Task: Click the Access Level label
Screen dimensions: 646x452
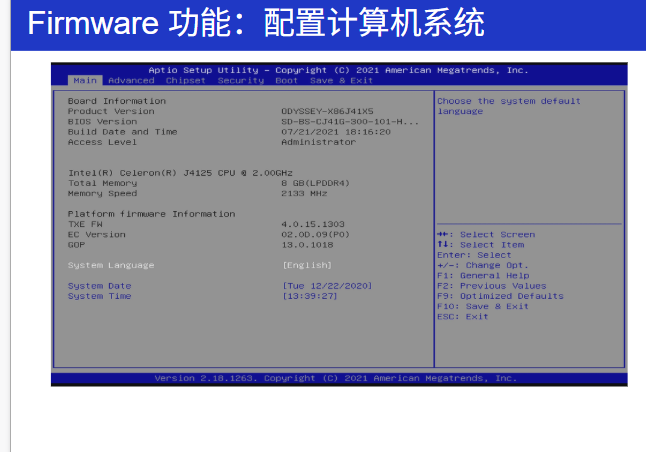Action: pyautogui.click(x=102, y=142)
